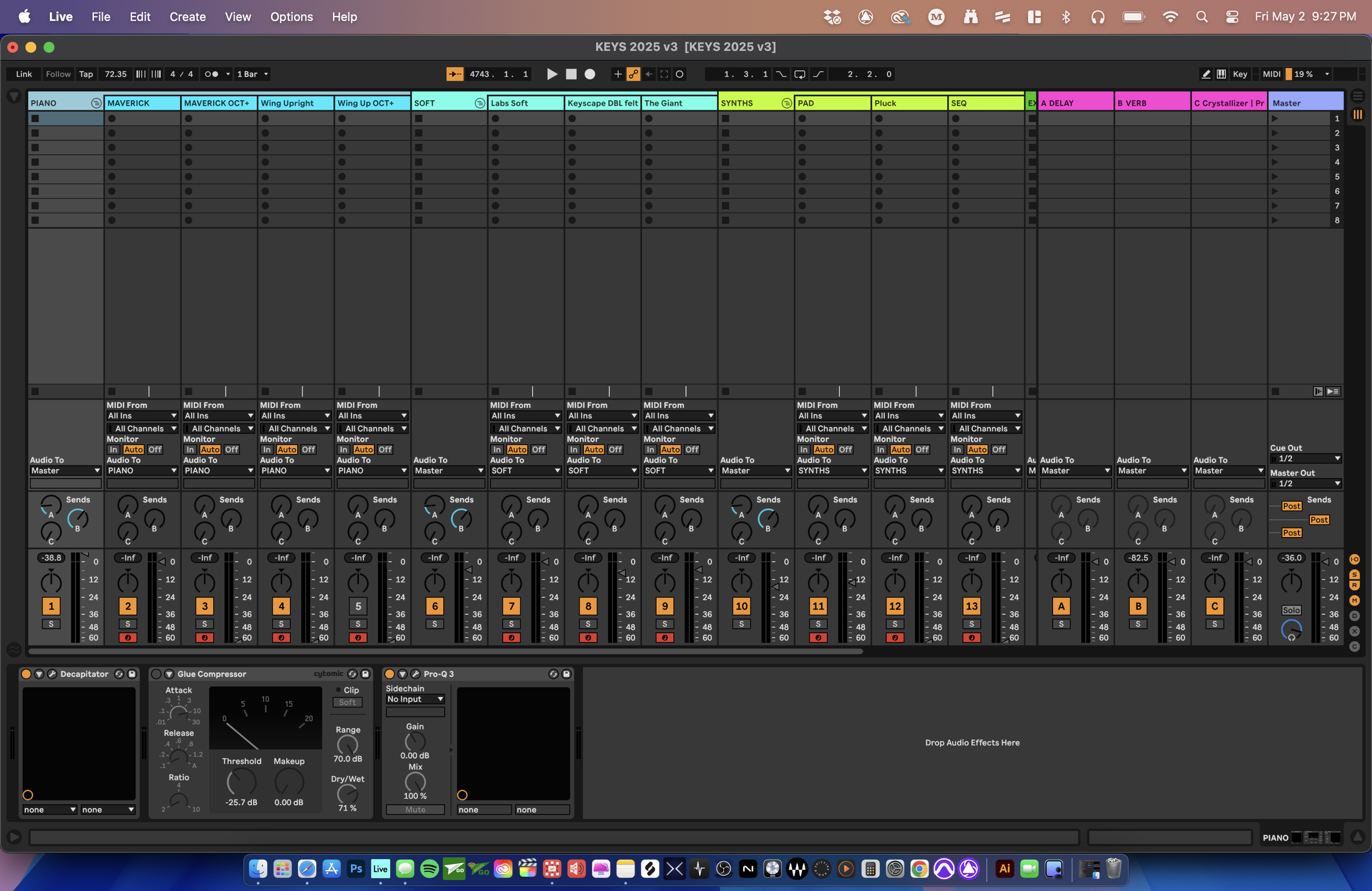Arm the MAVERICK track for recording
1372x891 pixels.
(127, 638)
